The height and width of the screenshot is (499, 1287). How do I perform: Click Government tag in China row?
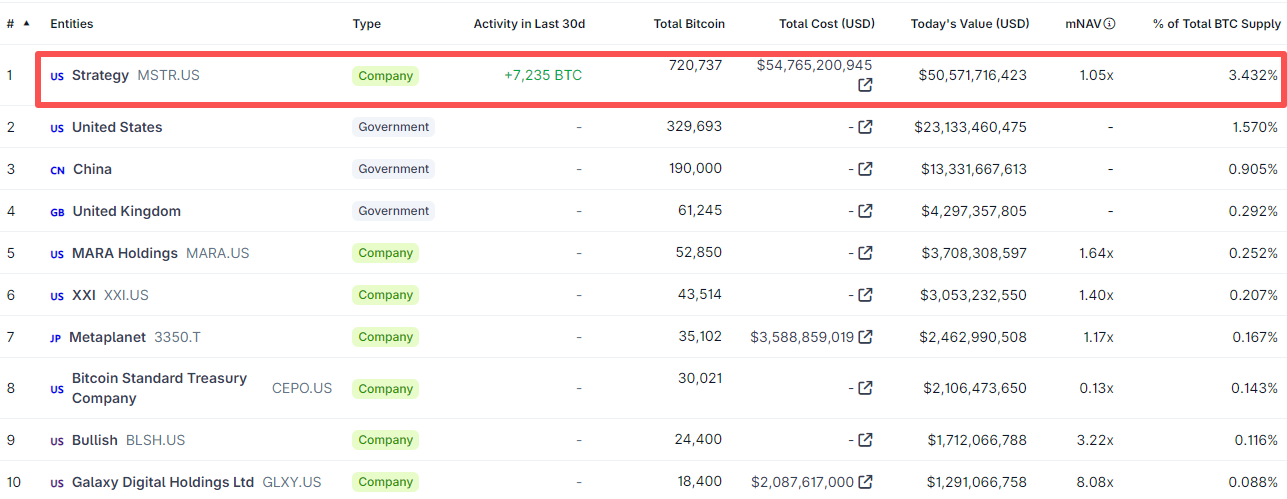(x=394, y=169)
